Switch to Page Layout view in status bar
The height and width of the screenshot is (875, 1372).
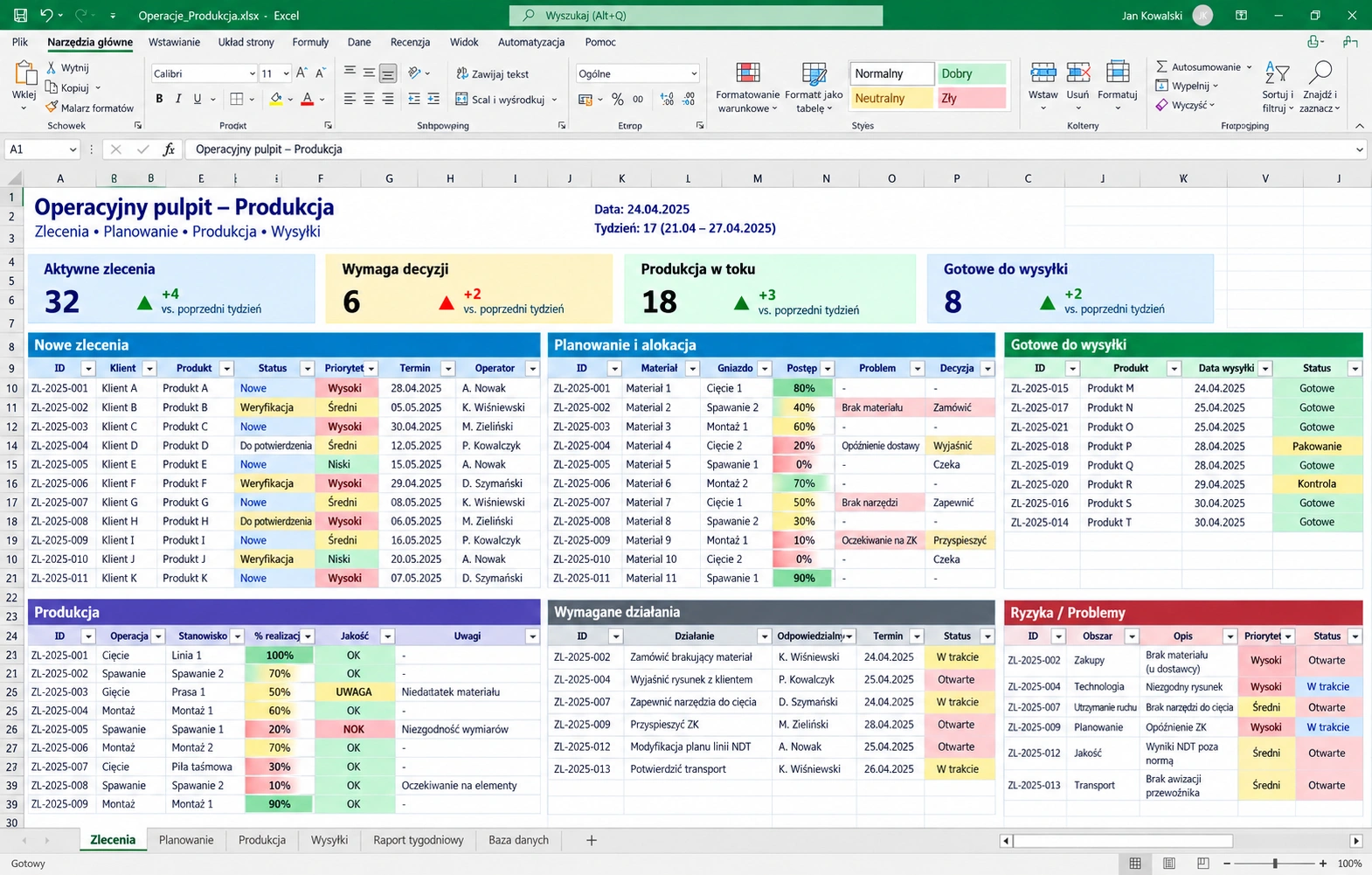tap(1169, 864)
